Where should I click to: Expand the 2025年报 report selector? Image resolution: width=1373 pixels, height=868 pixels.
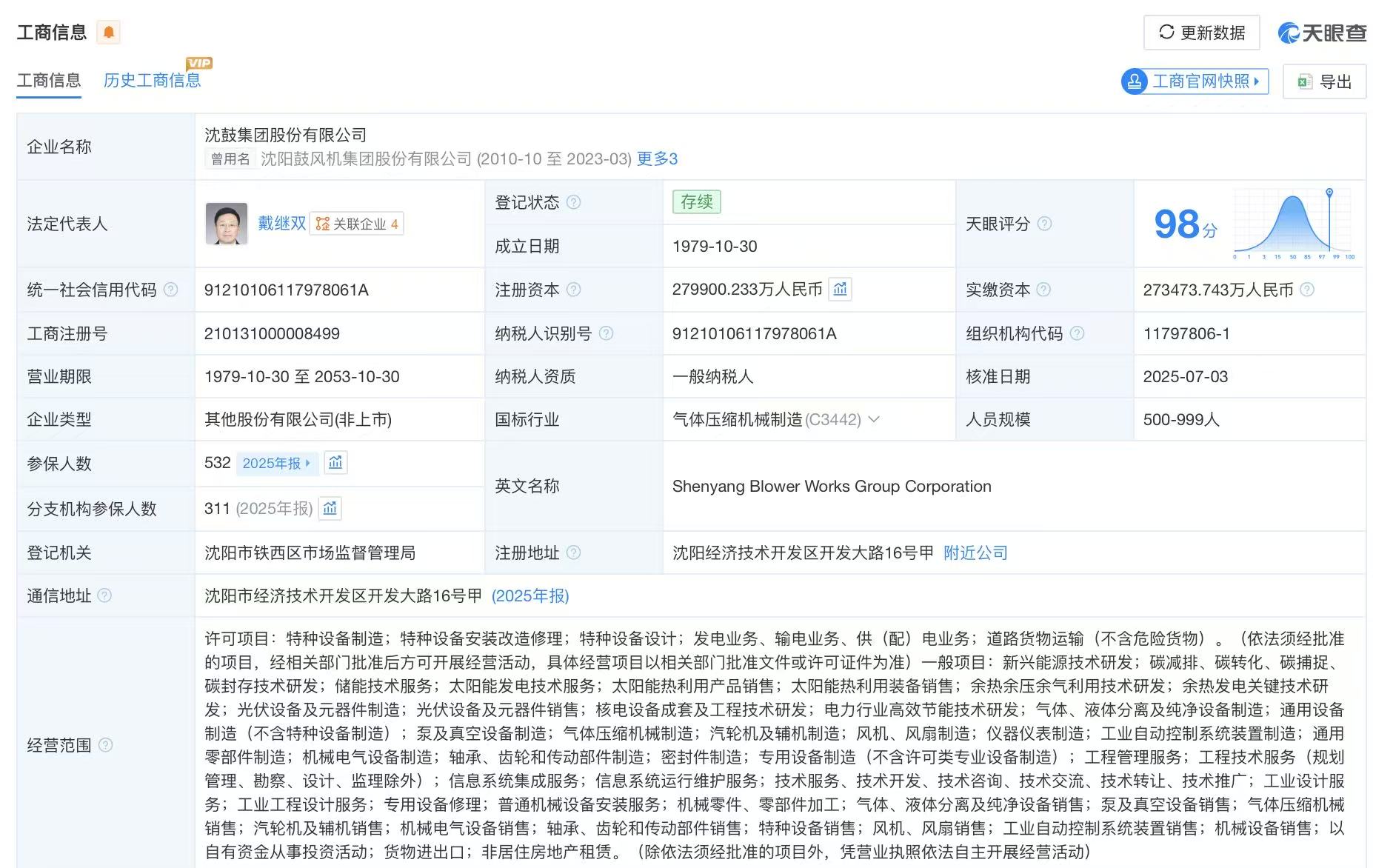(x=276, y=463)
